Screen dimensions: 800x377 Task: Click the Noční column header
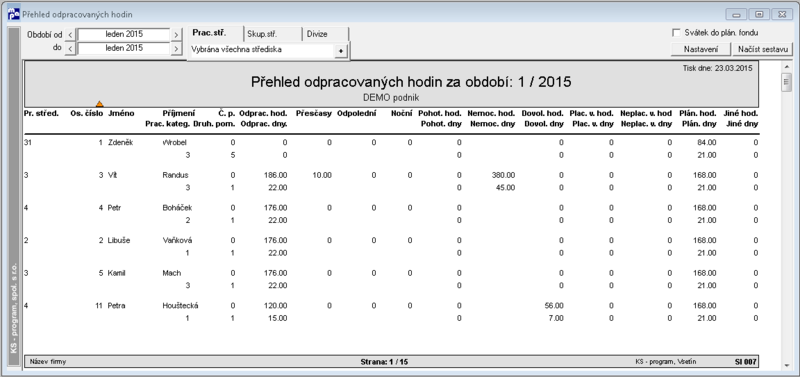tap(402, 113)
